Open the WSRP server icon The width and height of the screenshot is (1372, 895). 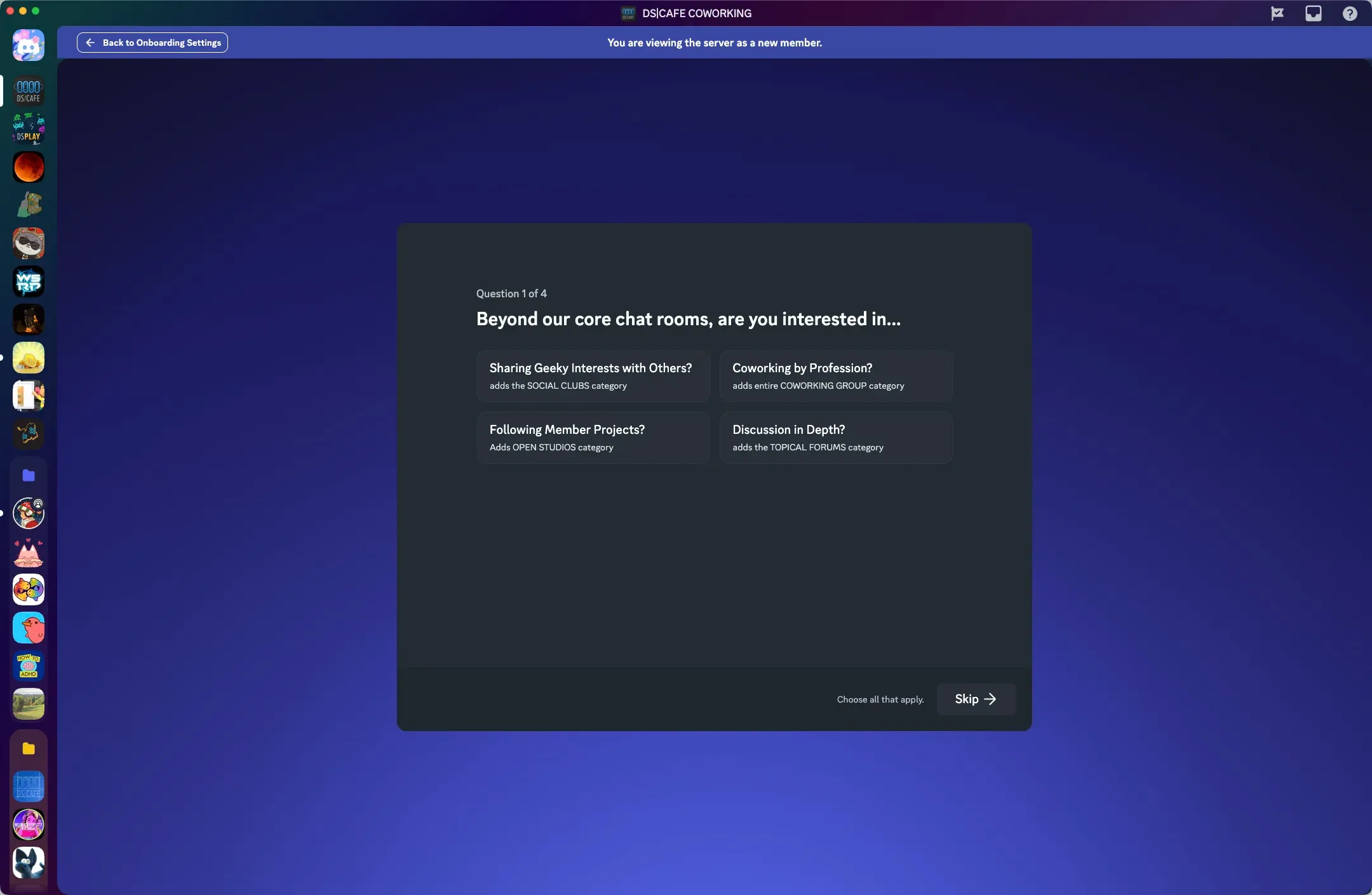(x=29, y=281)
